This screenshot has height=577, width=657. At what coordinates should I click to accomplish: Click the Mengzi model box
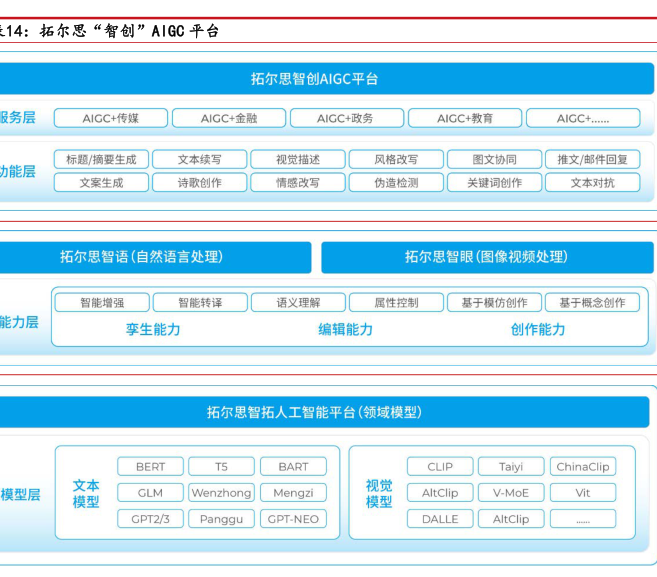tap(293, 493)
